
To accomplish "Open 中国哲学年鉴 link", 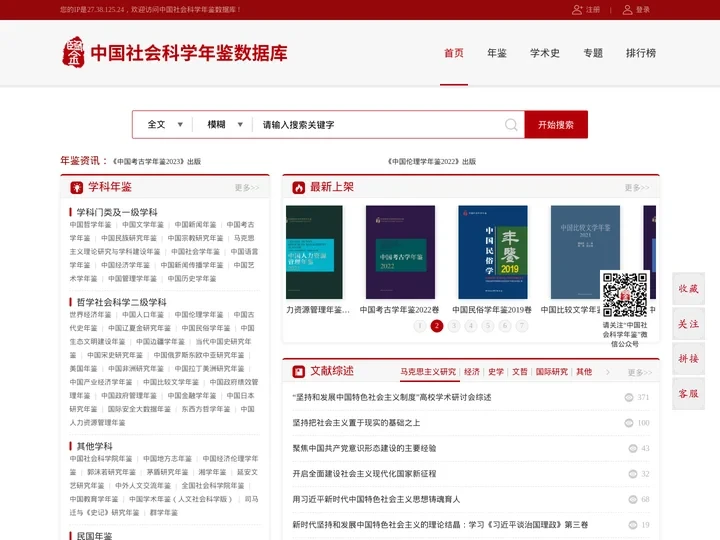I will (90, 225).
